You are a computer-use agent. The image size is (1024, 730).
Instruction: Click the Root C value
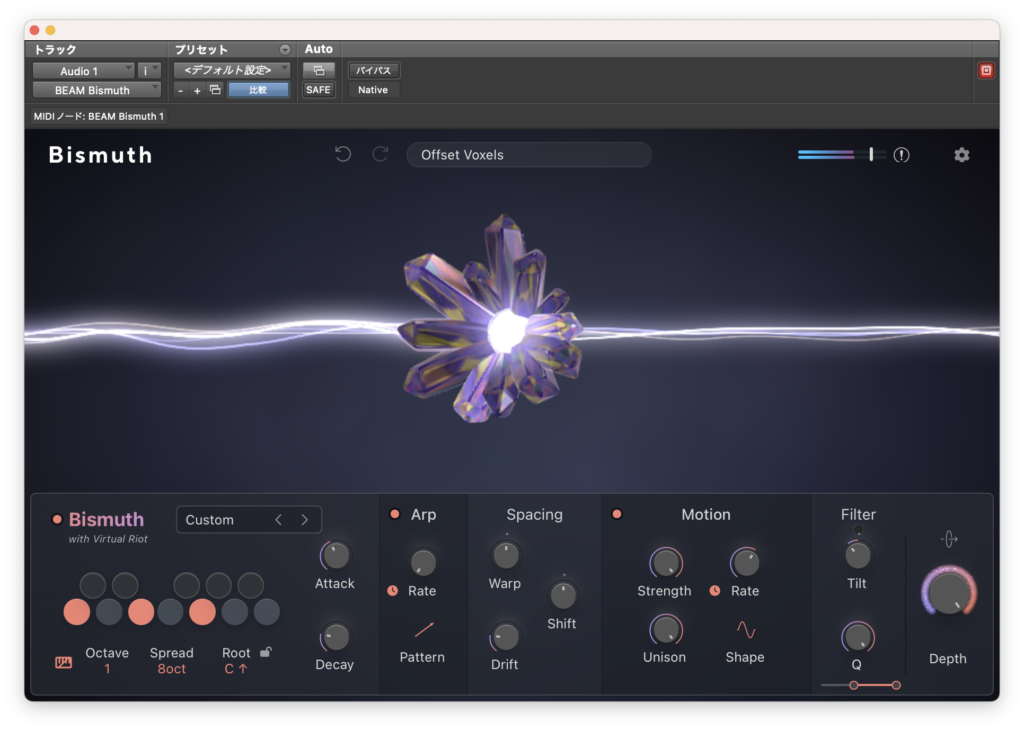pyautogui.click(x=235, y=669)
